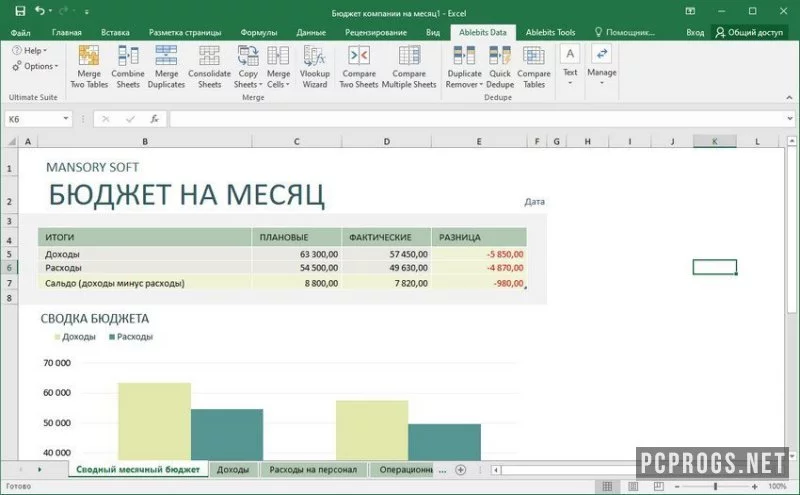800x495 pixels.
Task: Open the Name Box dropdown arrow
Action: click(x=66, y=118)
